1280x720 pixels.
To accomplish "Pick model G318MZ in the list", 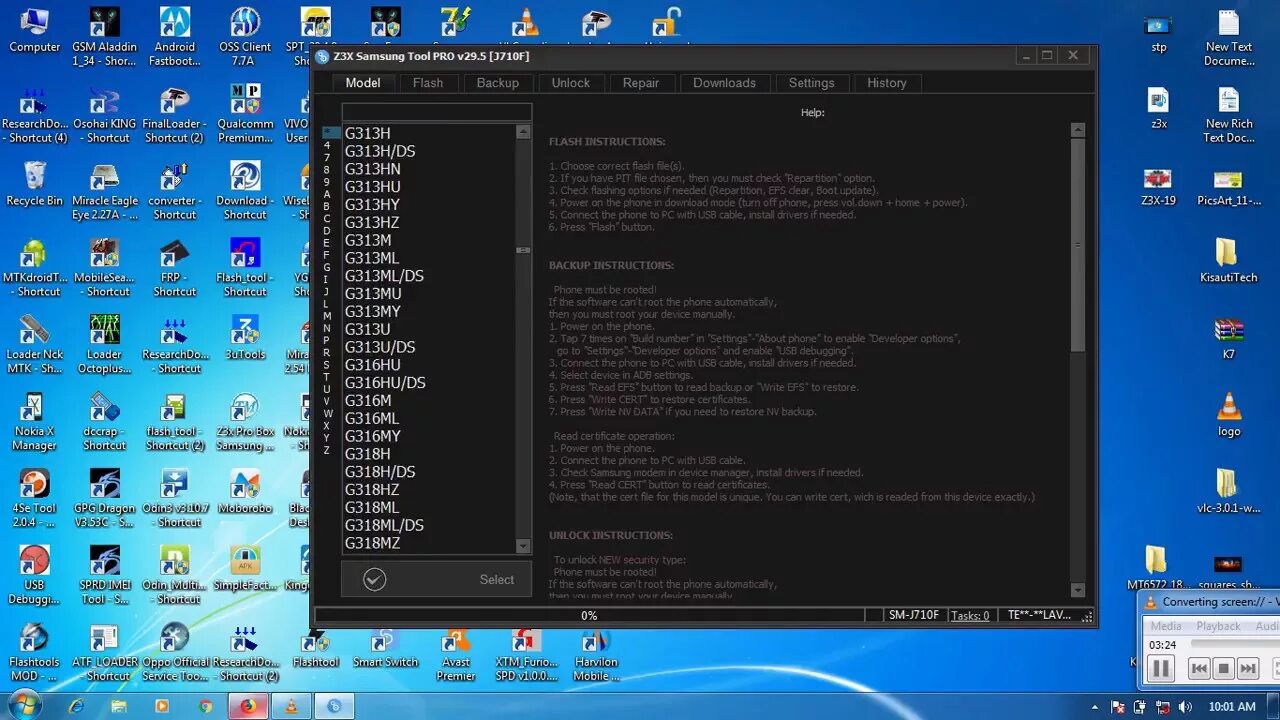I will click(x=372, y=543).
